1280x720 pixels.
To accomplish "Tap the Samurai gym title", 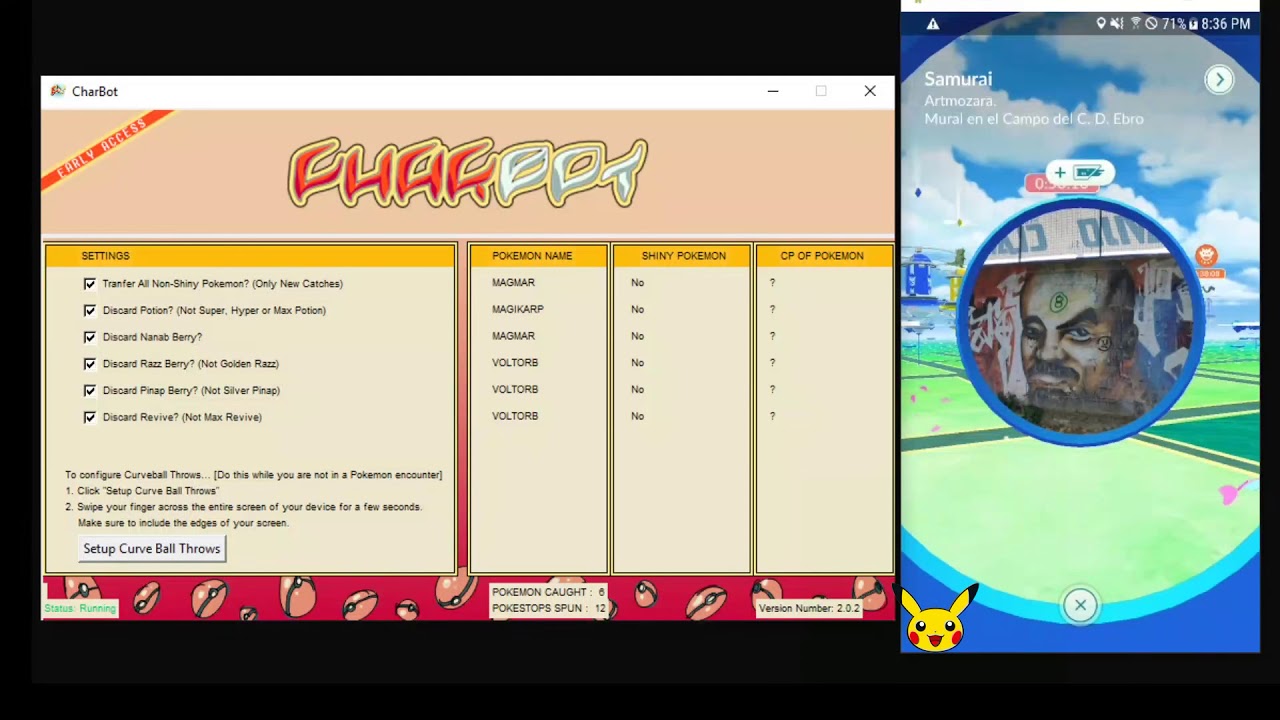I will (958, 79).
